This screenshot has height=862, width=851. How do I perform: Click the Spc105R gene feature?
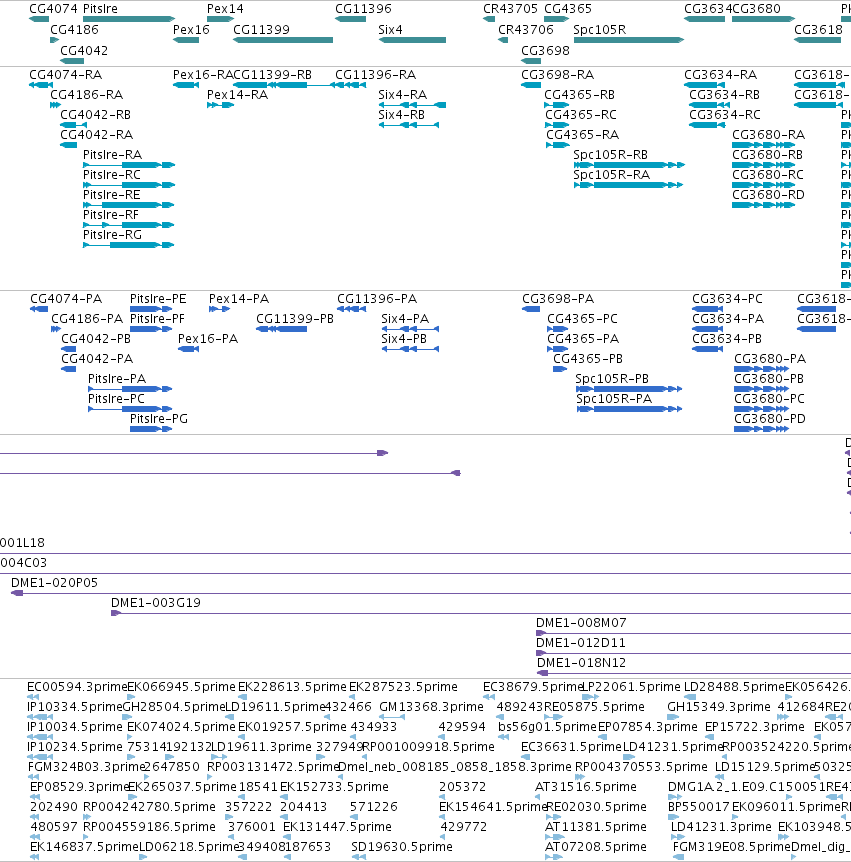pos(628,40)
